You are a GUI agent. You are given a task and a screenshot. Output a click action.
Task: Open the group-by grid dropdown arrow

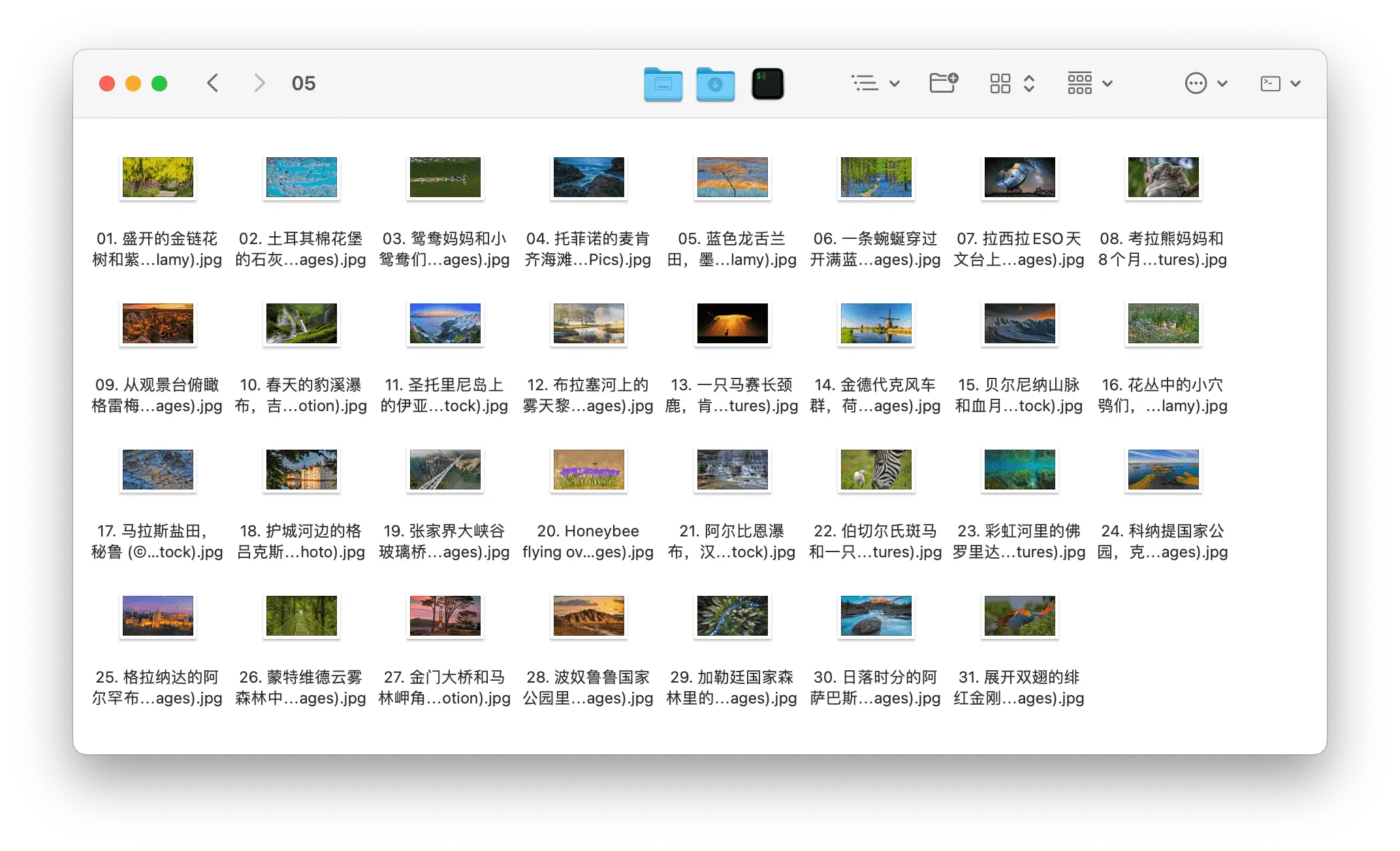[x=1107, y=84]
